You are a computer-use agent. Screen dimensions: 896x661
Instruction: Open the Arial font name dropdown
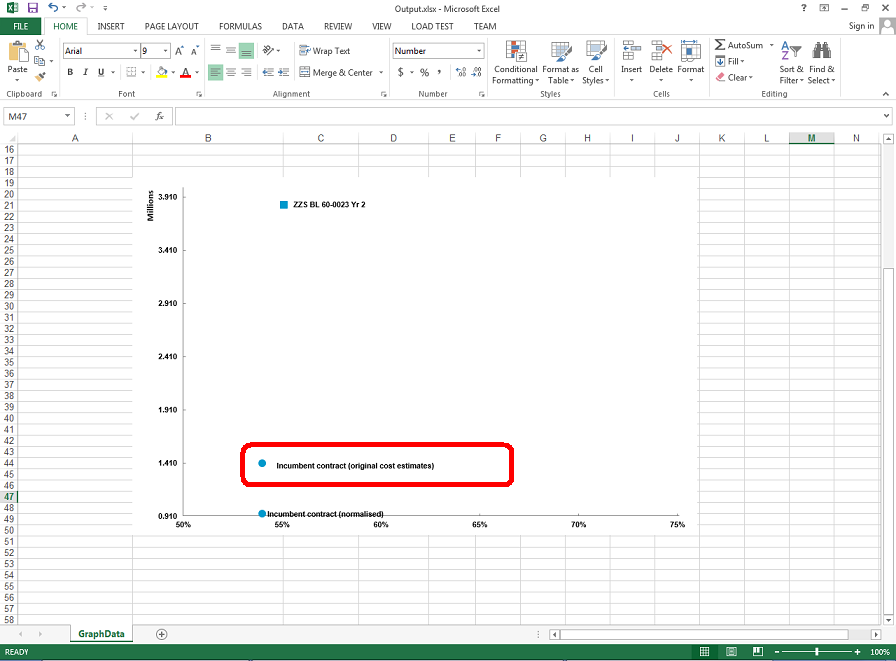[135, 51]
